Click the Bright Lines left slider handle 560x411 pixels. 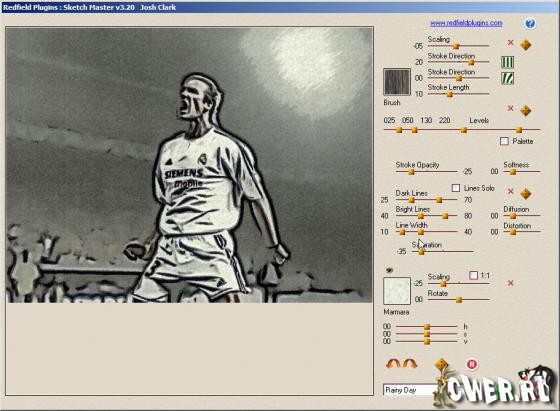pyautogui.click(x=421, y=216)
